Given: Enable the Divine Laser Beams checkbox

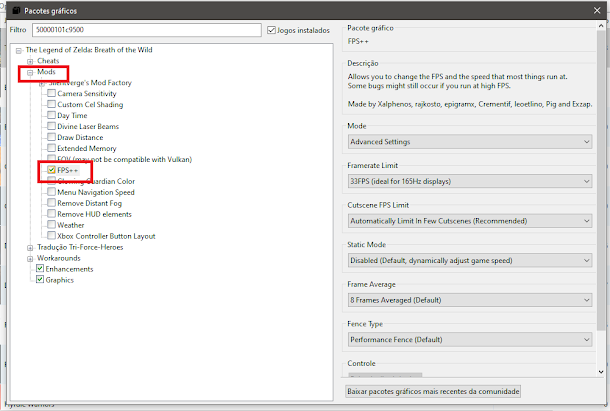Looking at the screenshot, I should point(51,126).
